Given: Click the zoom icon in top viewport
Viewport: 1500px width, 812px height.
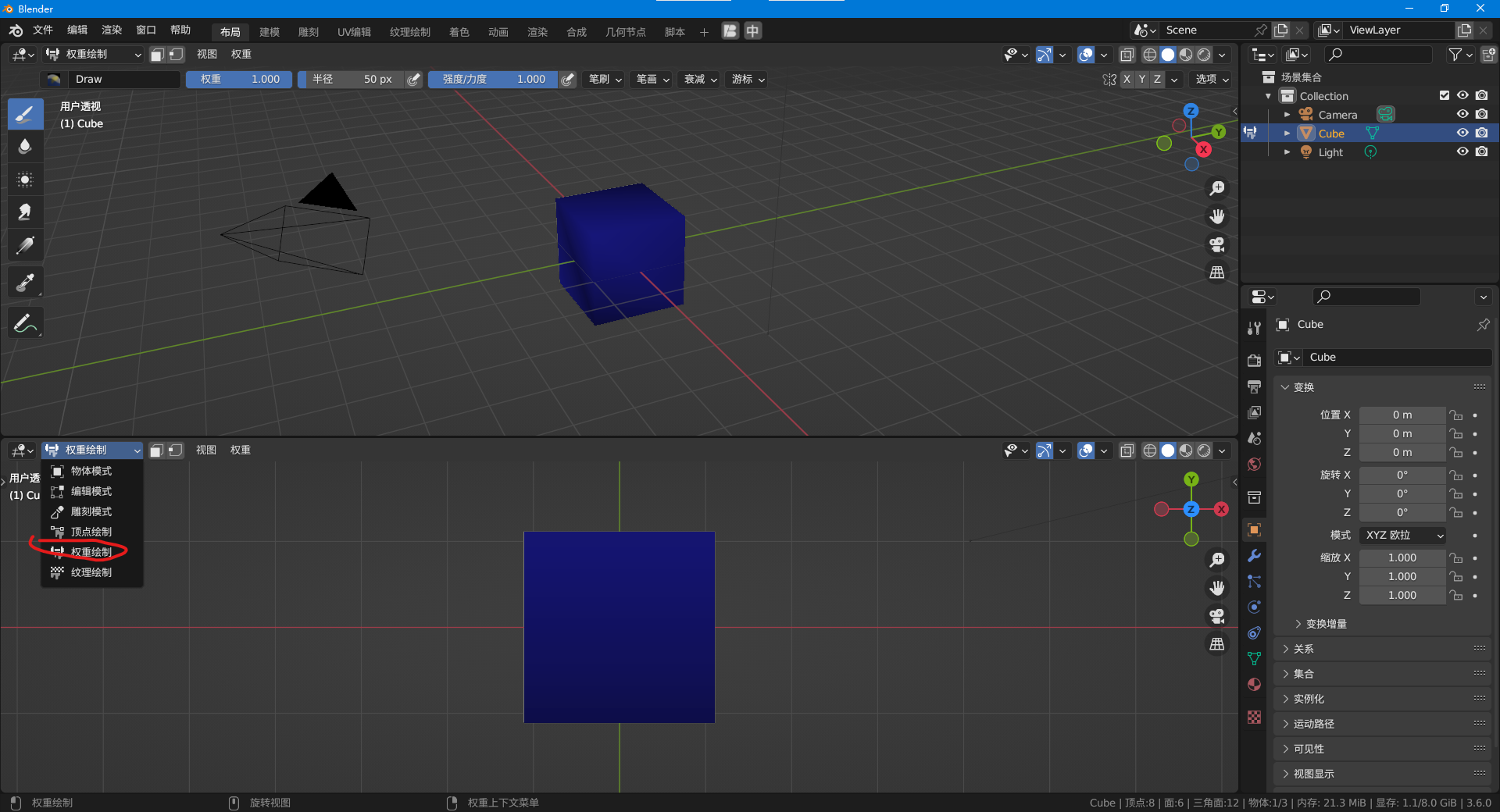Looking at the screenshot, I should coord(1217,188).
